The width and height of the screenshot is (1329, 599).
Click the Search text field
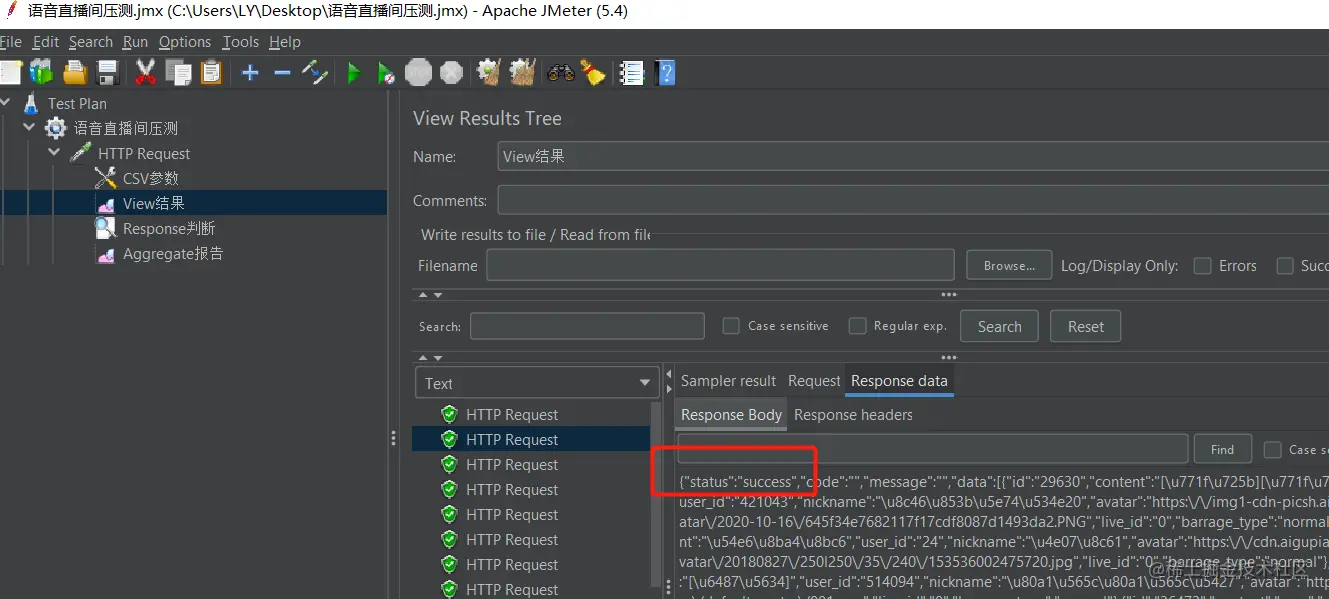pos(587,326)
